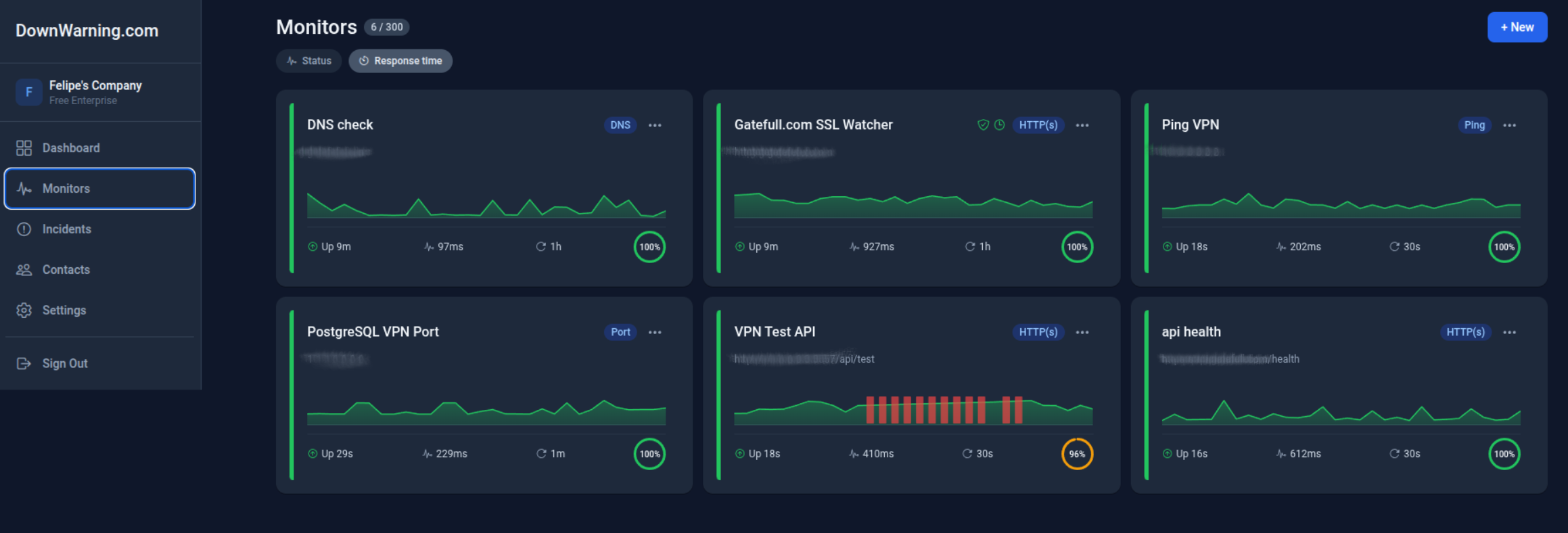
Task: Click the Sign Out arrow icon
Action: [24, 364]
